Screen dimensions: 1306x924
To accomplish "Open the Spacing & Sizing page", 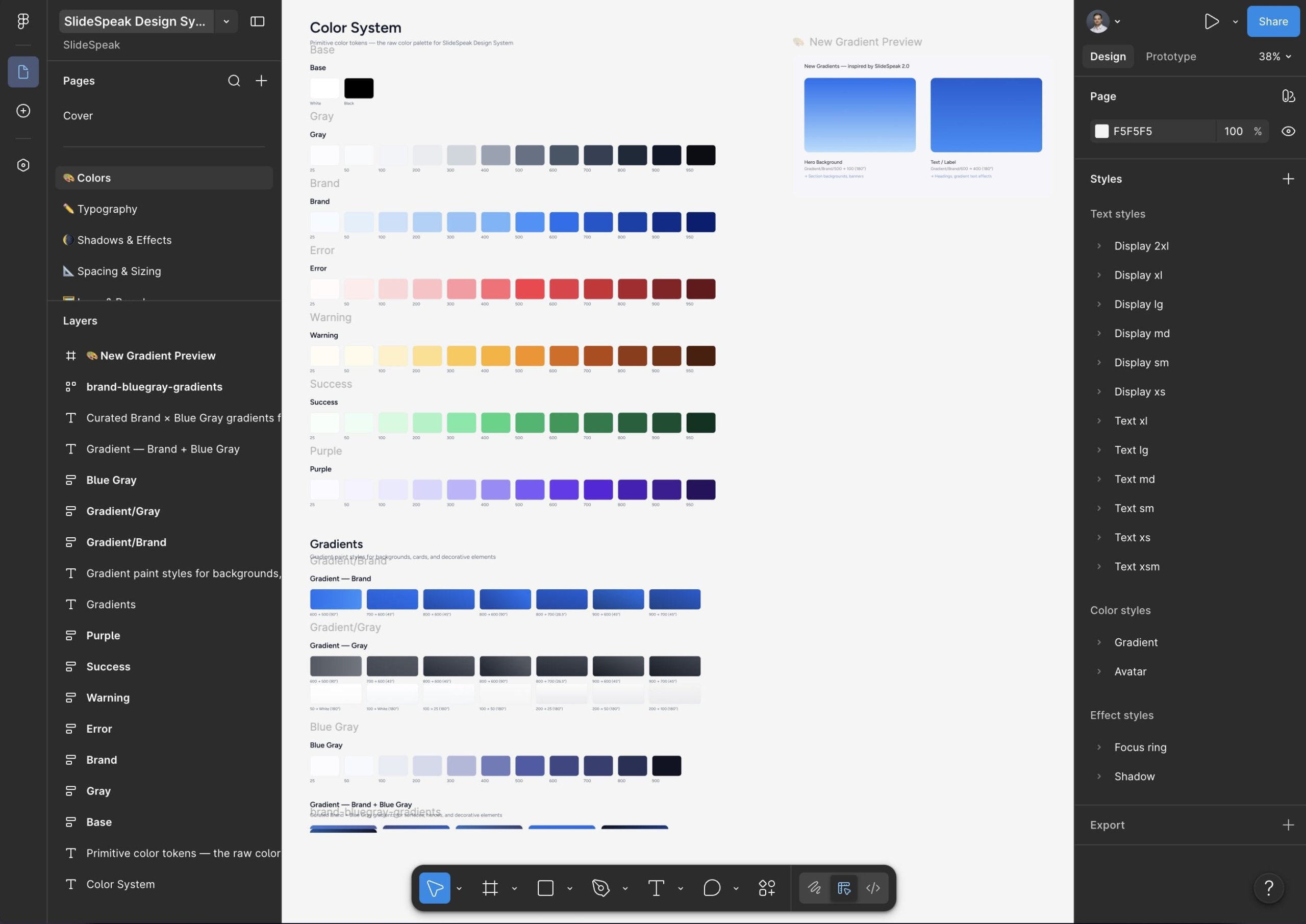I will coord(164,271).
